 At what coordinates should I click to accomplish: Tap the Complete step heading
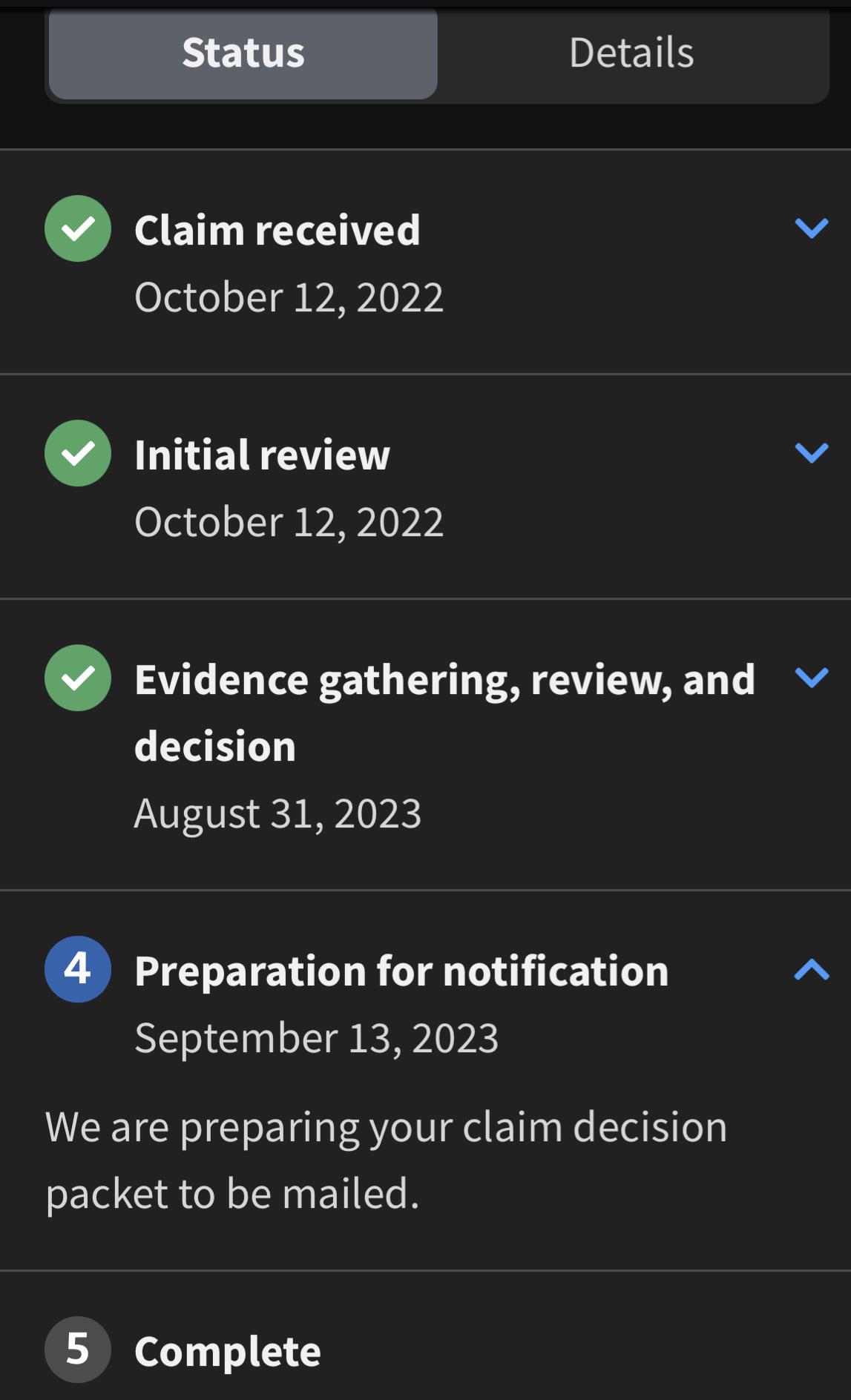(x=228, y=1351)
